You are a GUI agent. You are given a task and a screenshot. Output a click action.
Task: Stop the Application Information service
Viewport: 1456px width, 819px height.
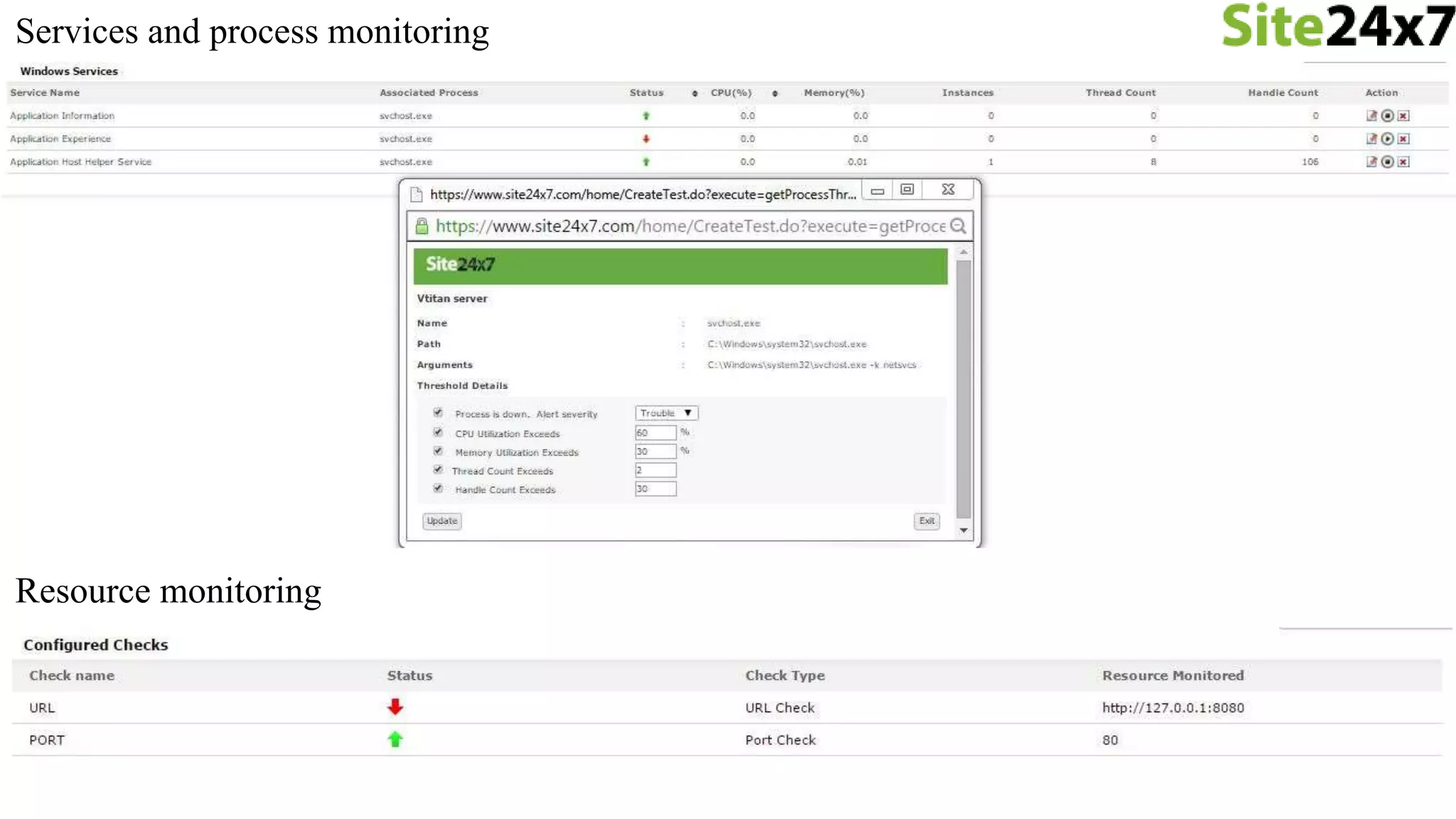pos(1387,115)
